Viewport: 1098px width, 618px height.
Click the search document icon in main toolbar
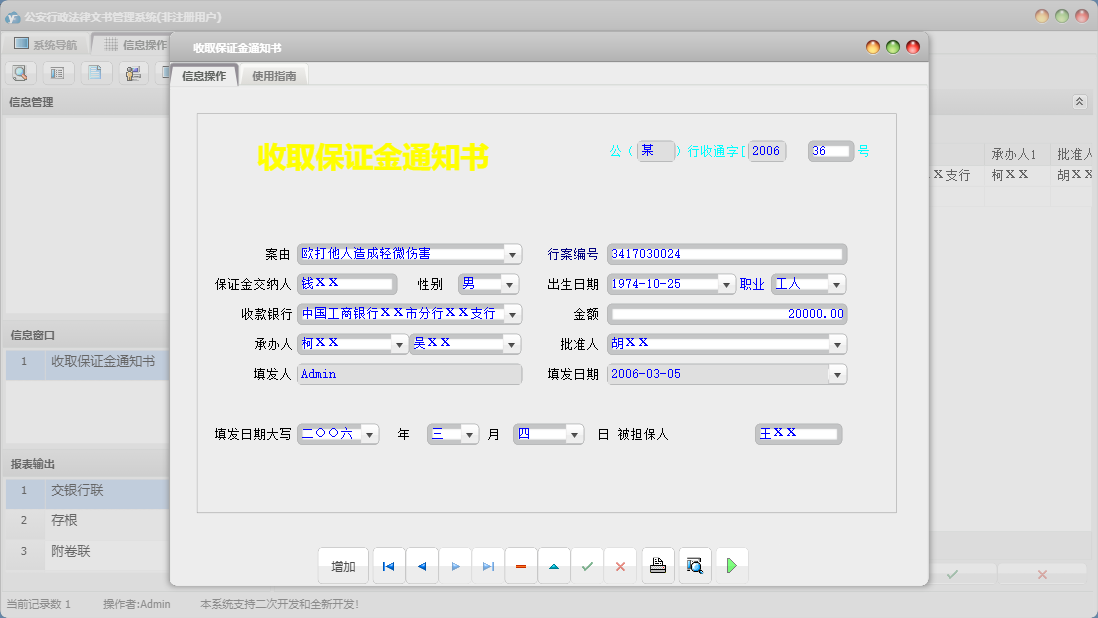click(21, 72)
